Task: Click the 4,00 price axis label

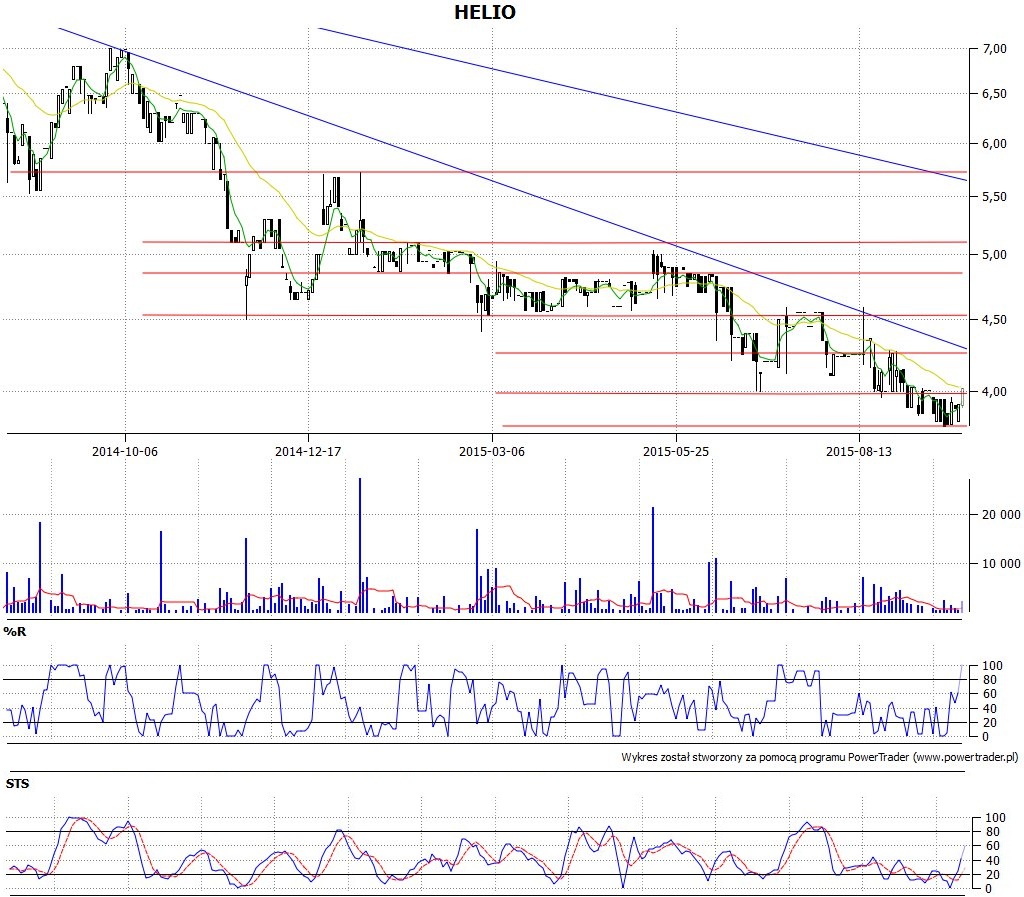Action: click(x=995, y=392)
